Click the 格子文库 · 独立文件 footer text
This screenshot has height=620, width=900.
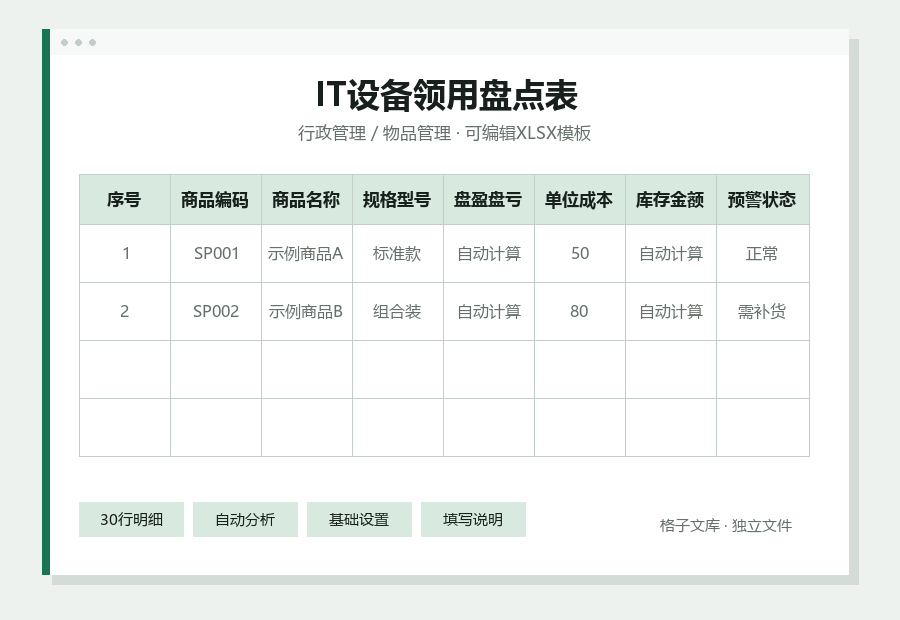(x=726, y=525)
